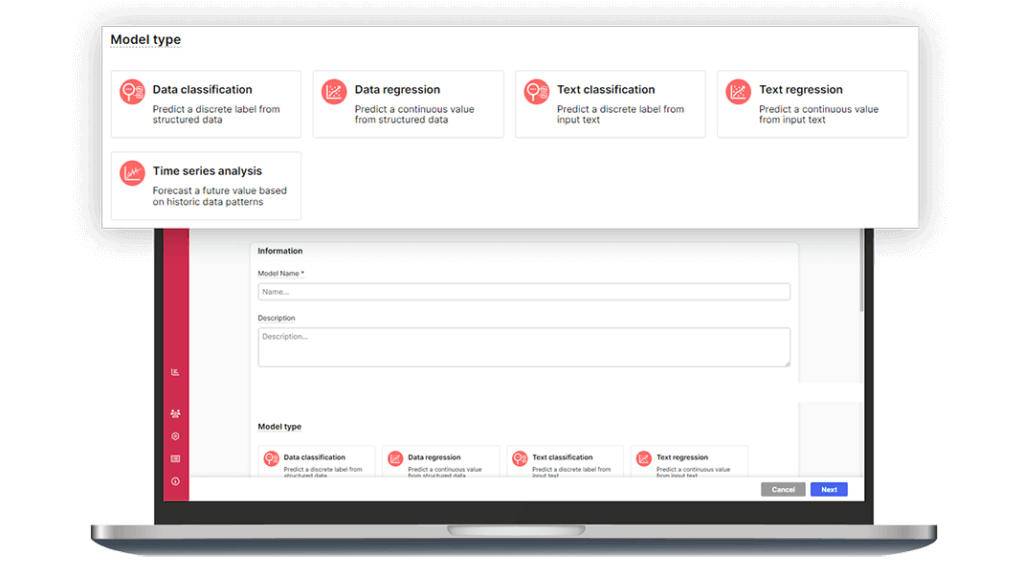The width and height of the screenshot is (1024, 577).
Task: Pick Time series analysis as model type
Action: point(205,185)
